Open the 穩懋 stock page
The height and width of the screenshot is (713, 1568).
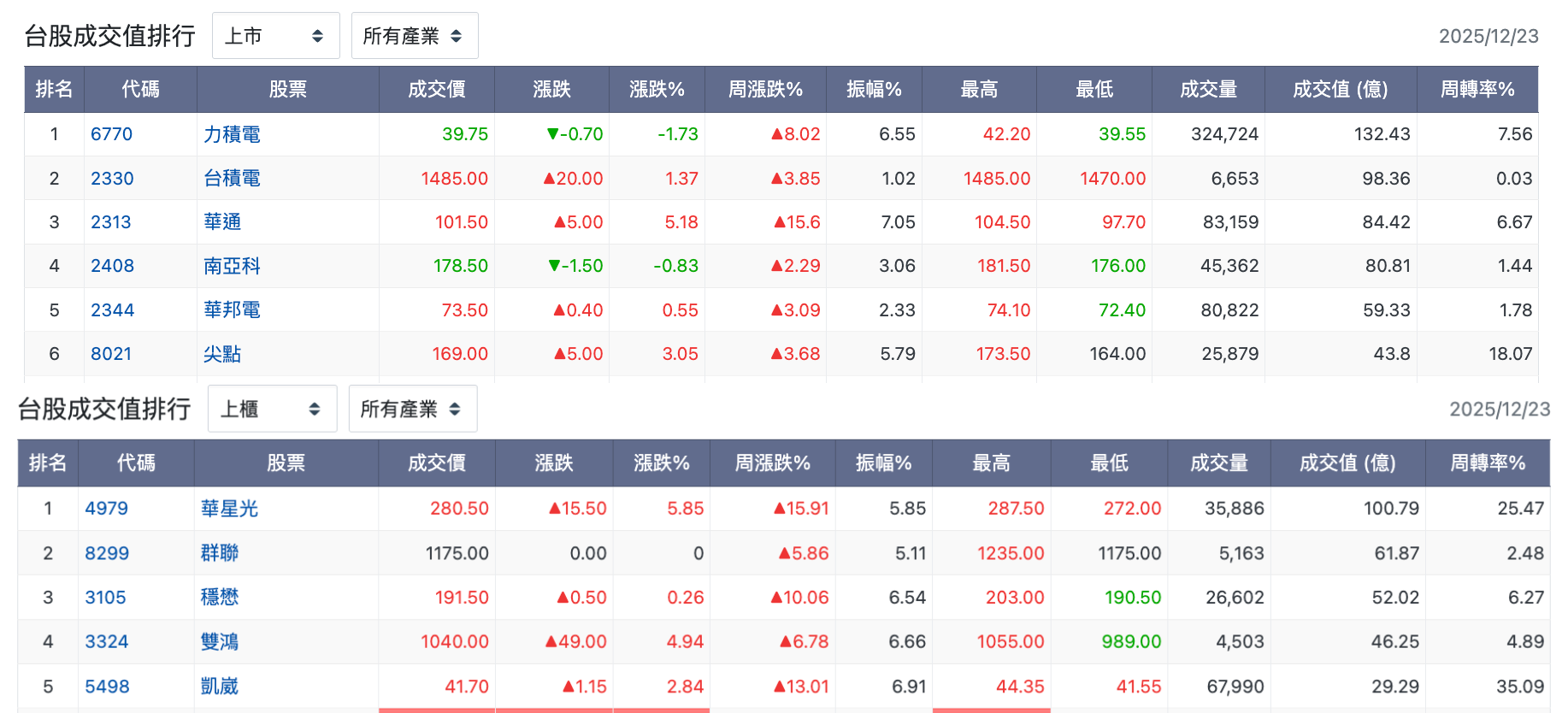click(x=220, y=597)
